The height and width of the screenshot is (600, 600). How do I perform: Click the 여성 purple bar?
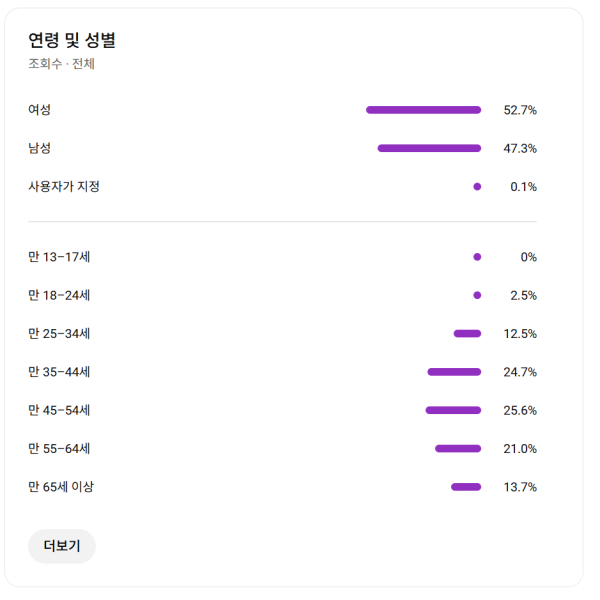pos(423,110)
